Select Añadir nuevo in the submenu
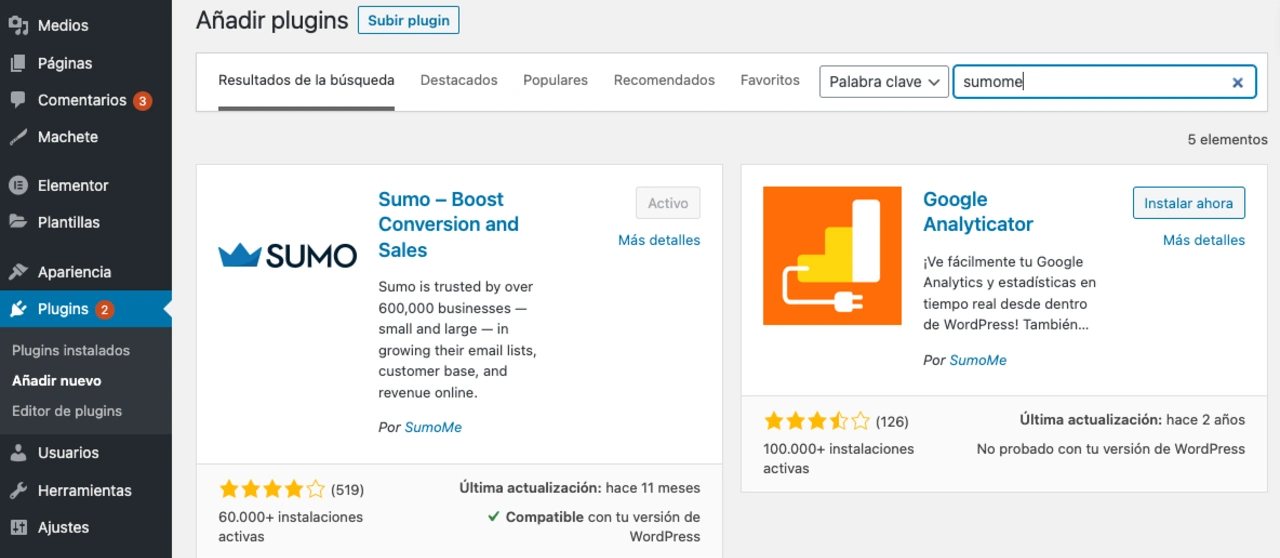This screenshot has height=558, width=1280. click(x=56, y=381)
